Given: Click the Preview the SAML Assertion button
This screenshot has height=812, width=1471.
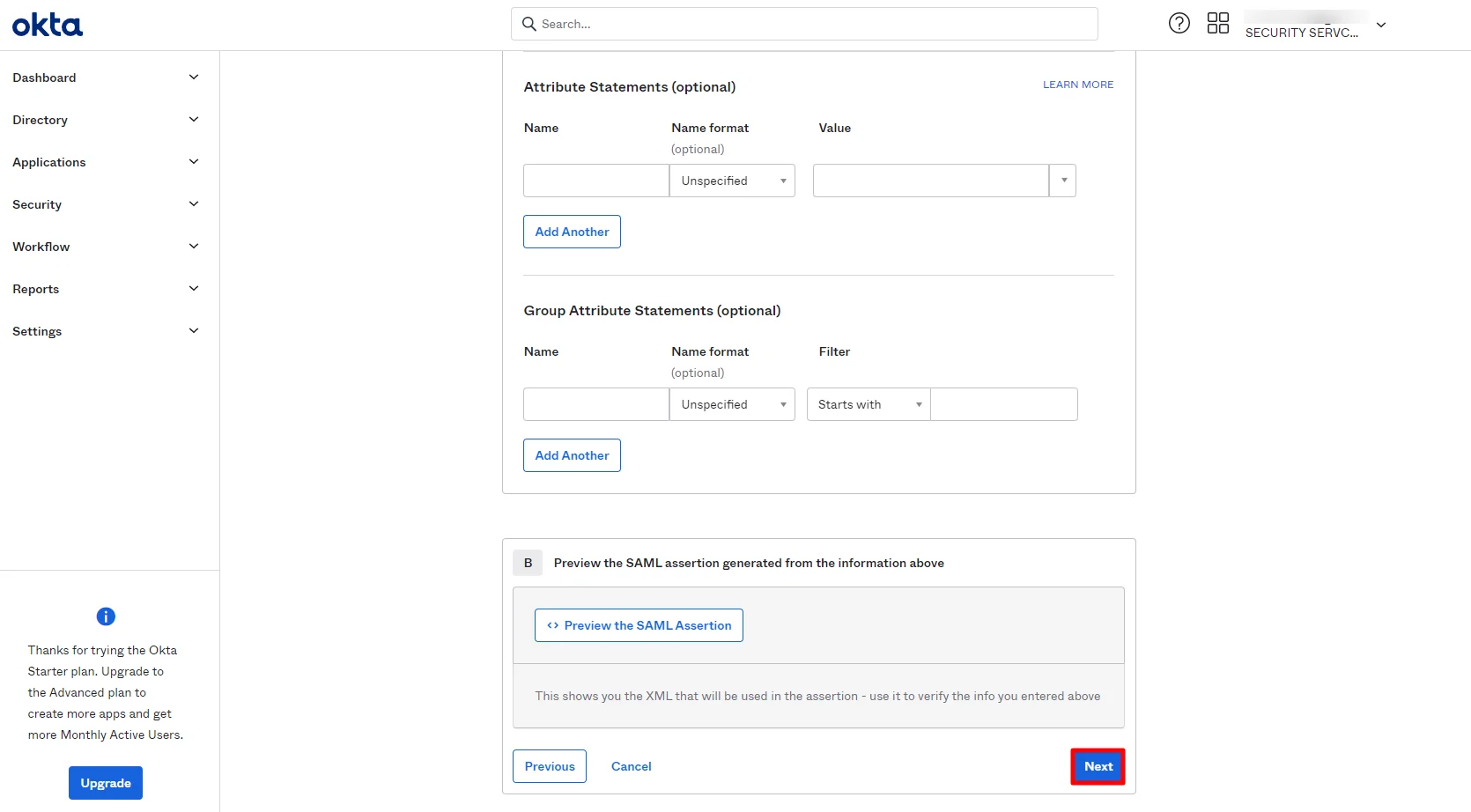Looking at the screenshot, I should 638,625.
